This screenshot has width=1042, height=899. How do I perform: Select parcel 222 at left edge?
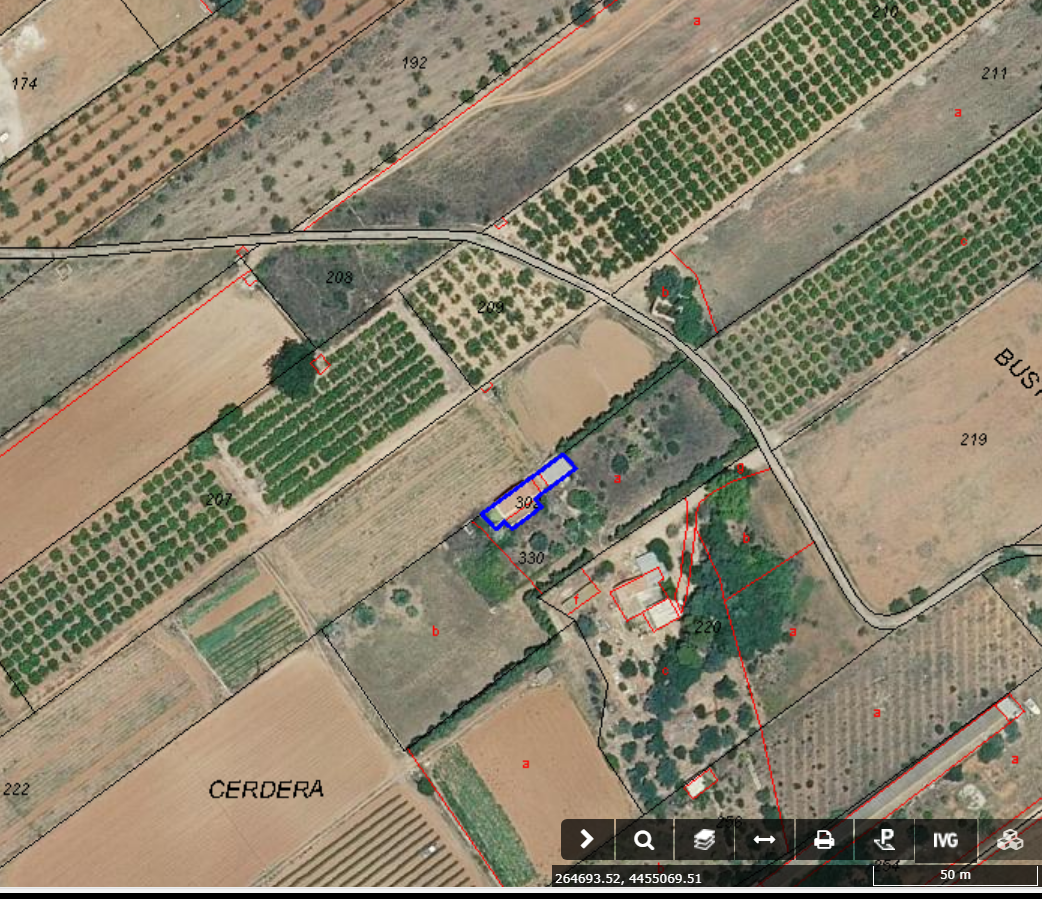(x=16, y=789)
